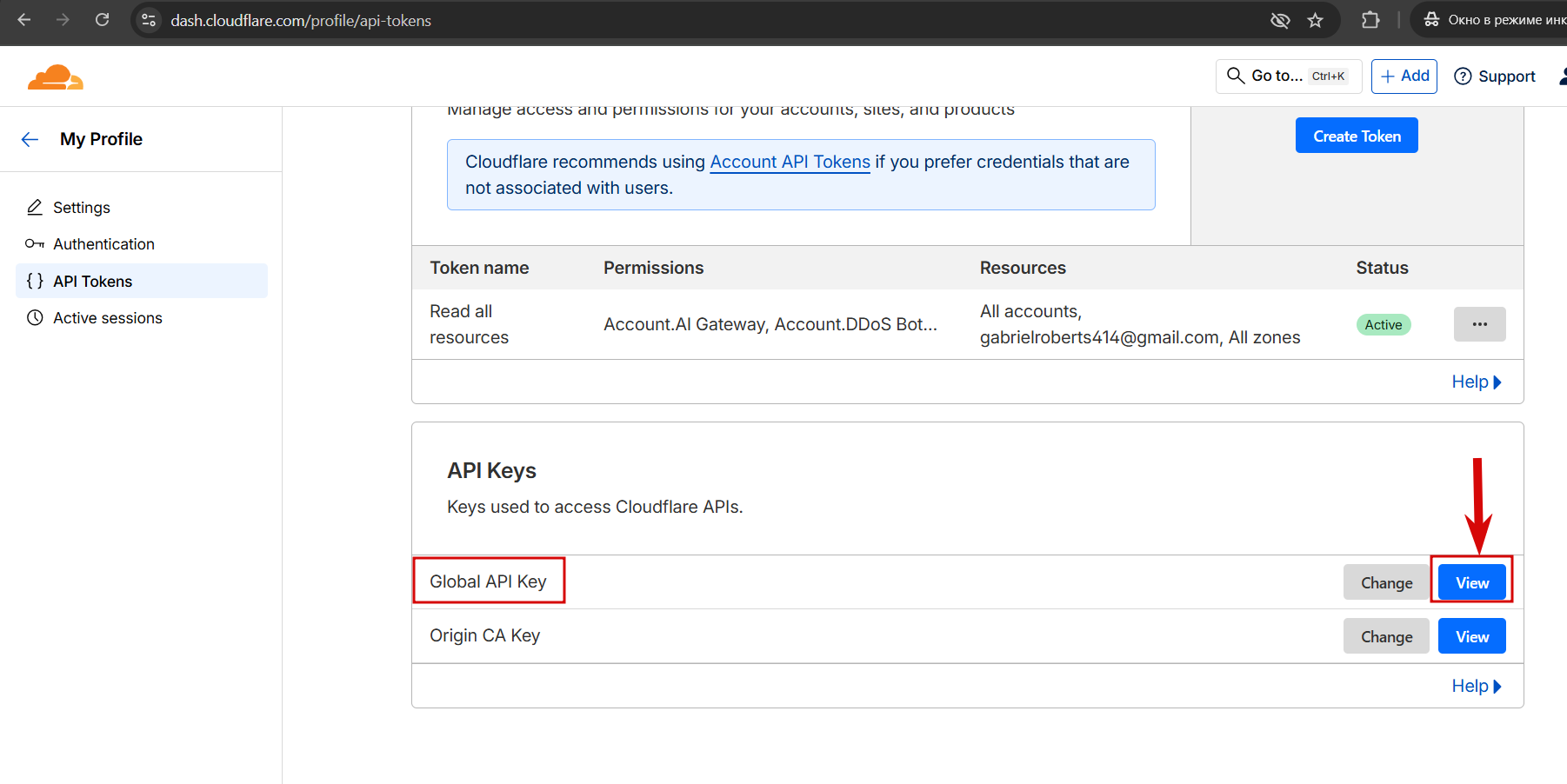This screenshot has width=1567, height=784.
Task: Open the browser extensions puzzle icon
Action: click(x=1370, y=20)
